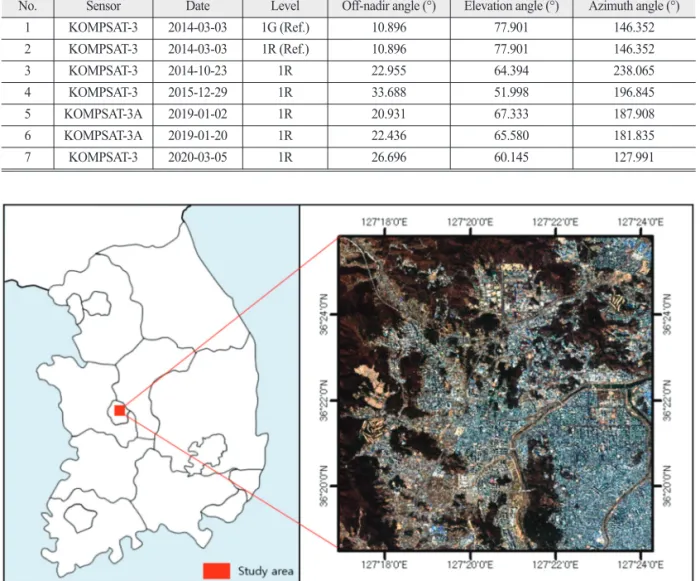Click left axis label 36°24'0"N
The height and width of the screenshot is (581, 700).
point(324,314)
